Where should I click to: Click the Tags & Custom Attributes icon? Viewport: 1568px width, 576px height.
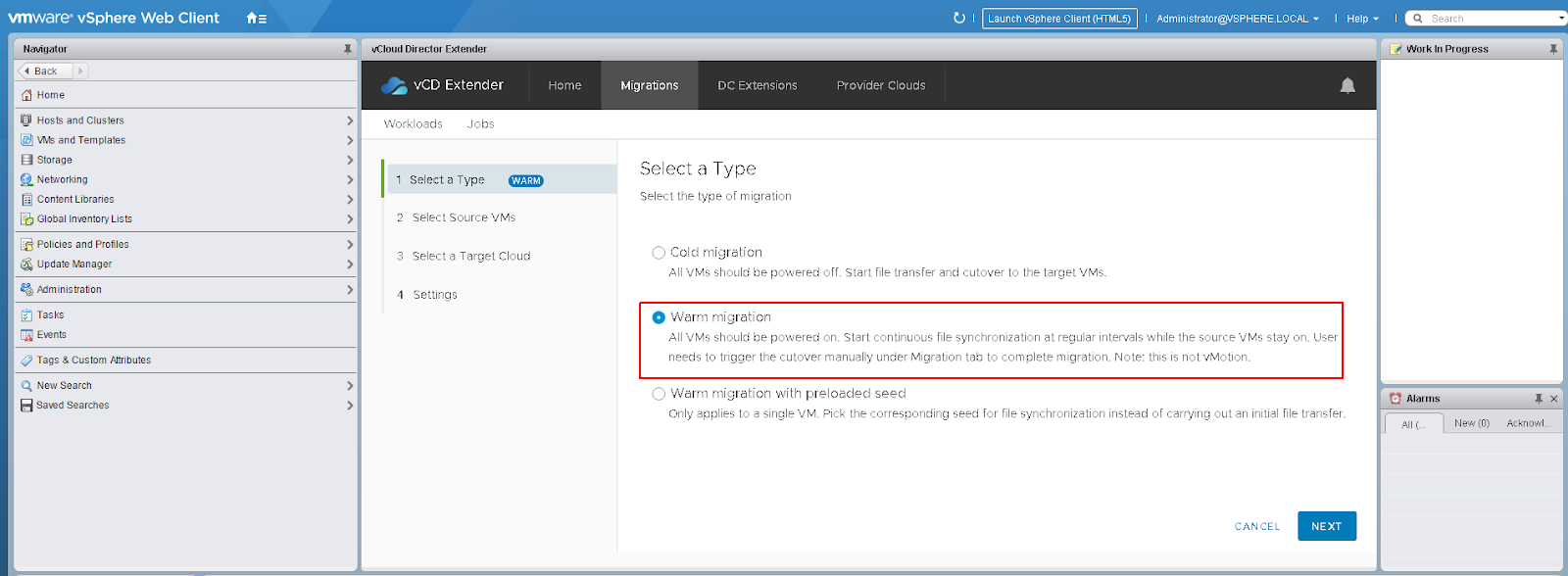[26, 360]
